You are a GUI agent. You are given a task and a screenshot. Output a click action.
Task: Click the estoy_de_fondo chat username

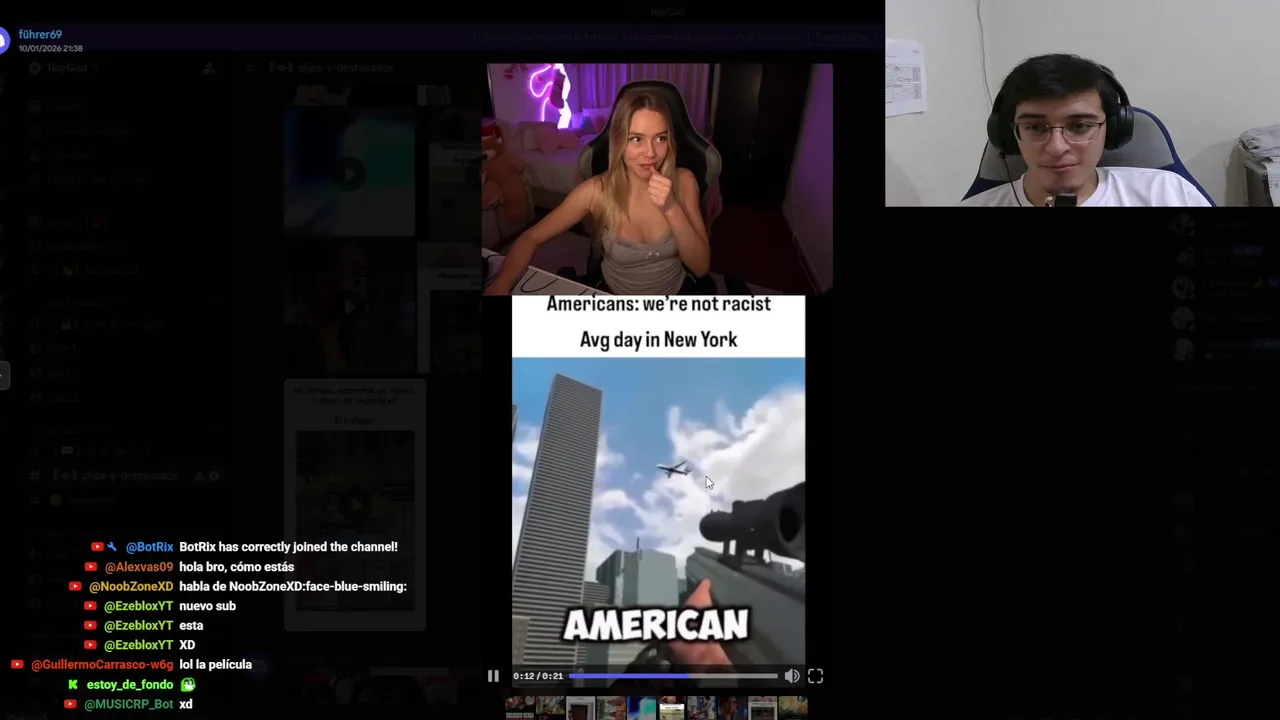(130, 685)
